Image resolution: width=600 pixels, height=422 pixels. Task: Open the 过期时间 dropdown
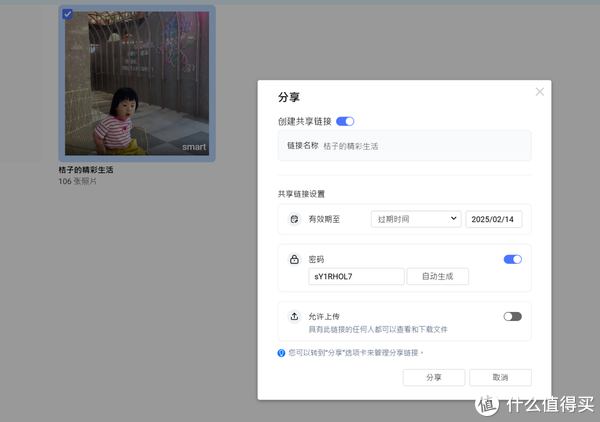coord(415,219)
